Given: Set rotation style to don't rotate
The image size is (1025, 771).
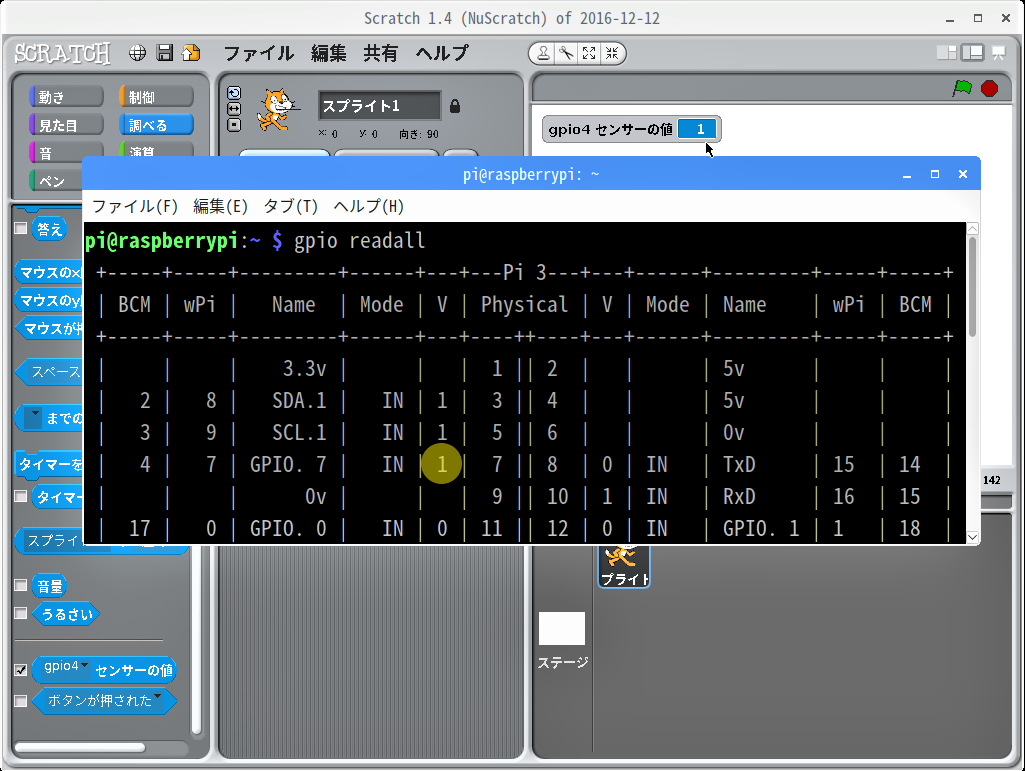Looking at the screenshot, I should [x=234, y=124].
